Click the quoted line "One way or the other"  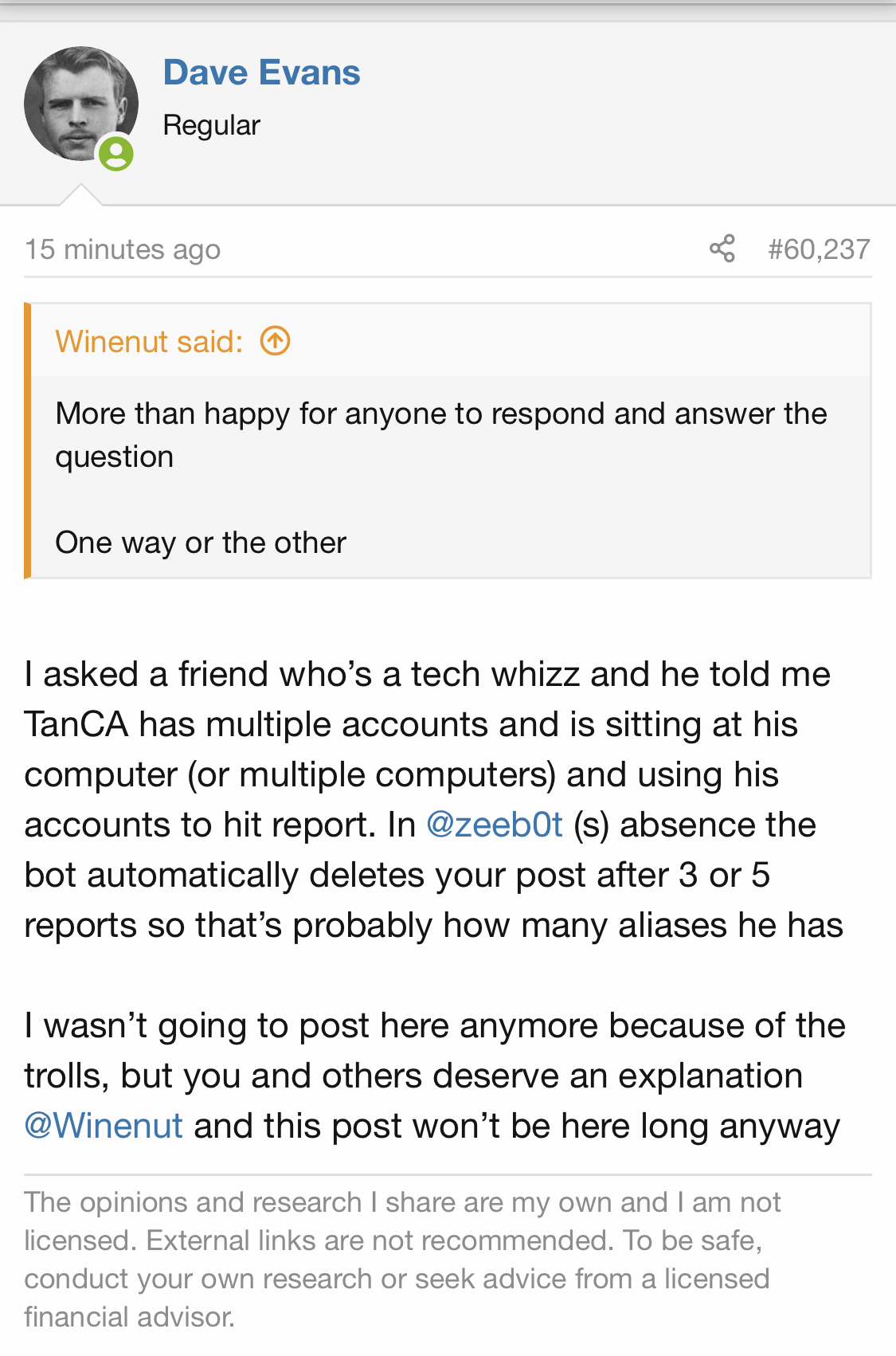click(x=201, y=543)
